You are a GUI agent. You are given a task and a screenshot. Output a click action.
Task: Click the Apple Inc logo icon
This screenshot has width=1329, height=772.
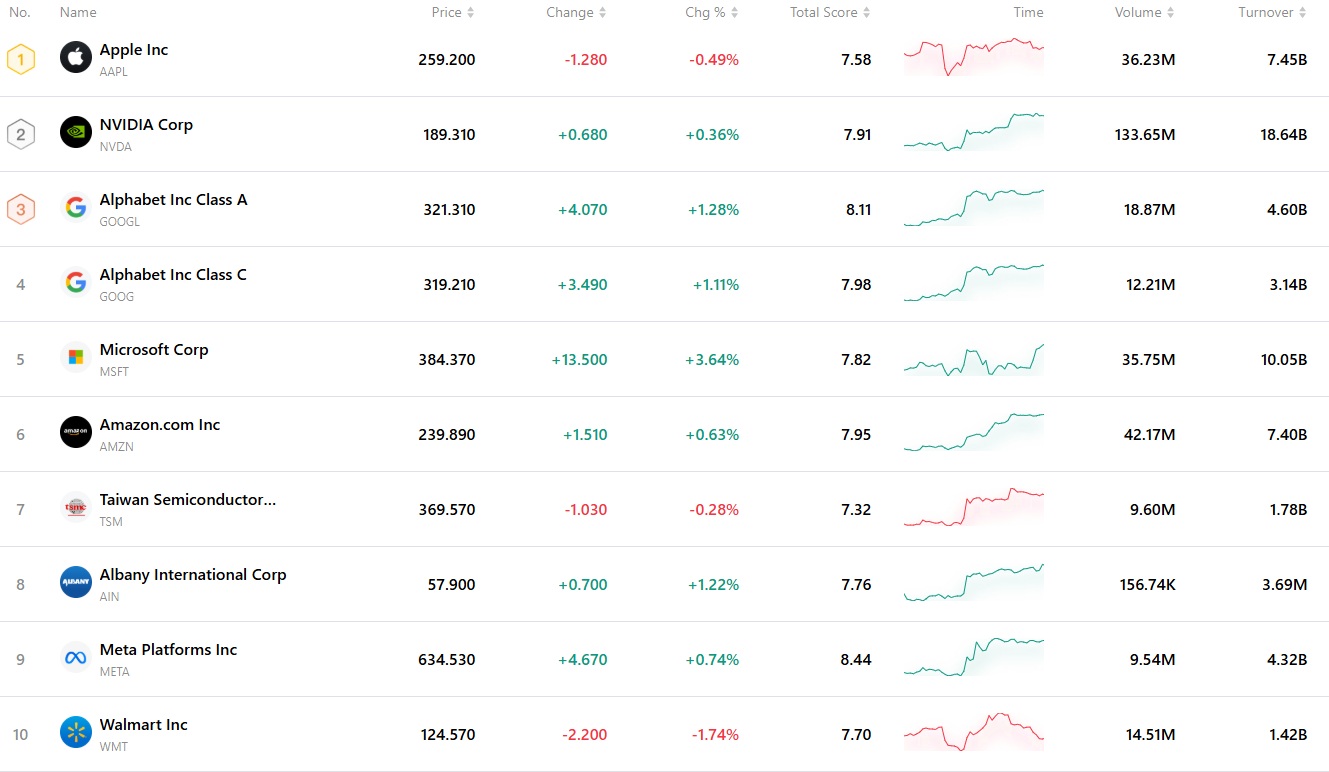pyautogui.click(x=76, y=58)
